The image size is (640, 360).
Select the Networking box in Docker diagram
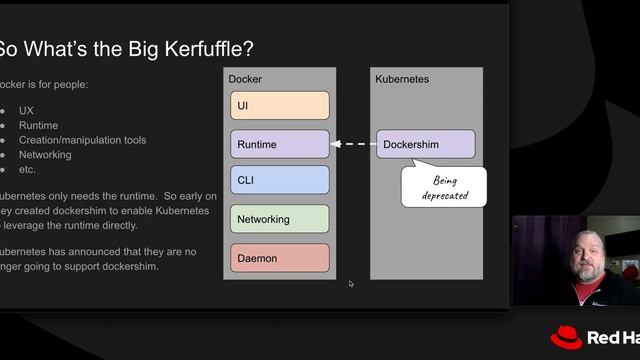click(280, 219)
